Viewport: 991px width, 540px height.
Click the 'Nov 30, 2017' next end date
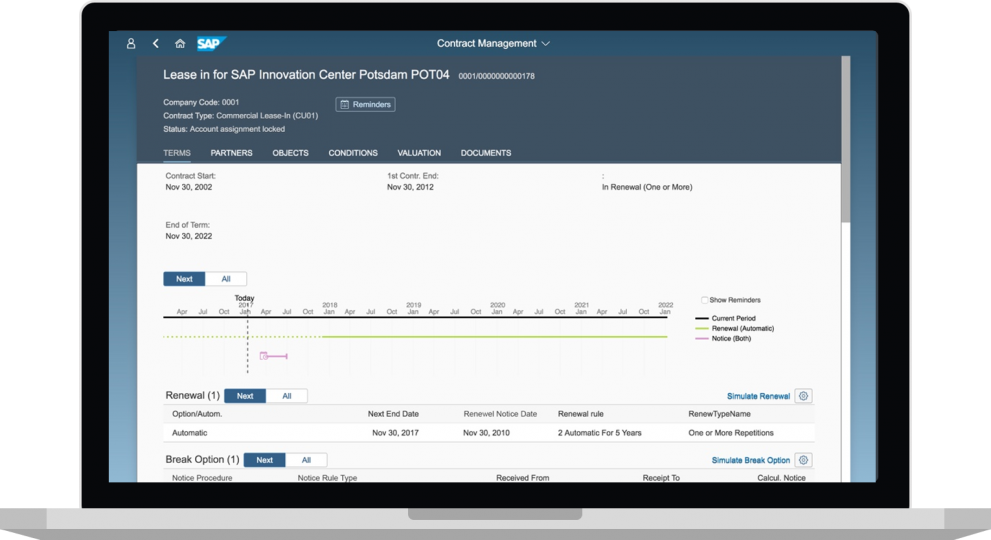click(395, 433)
